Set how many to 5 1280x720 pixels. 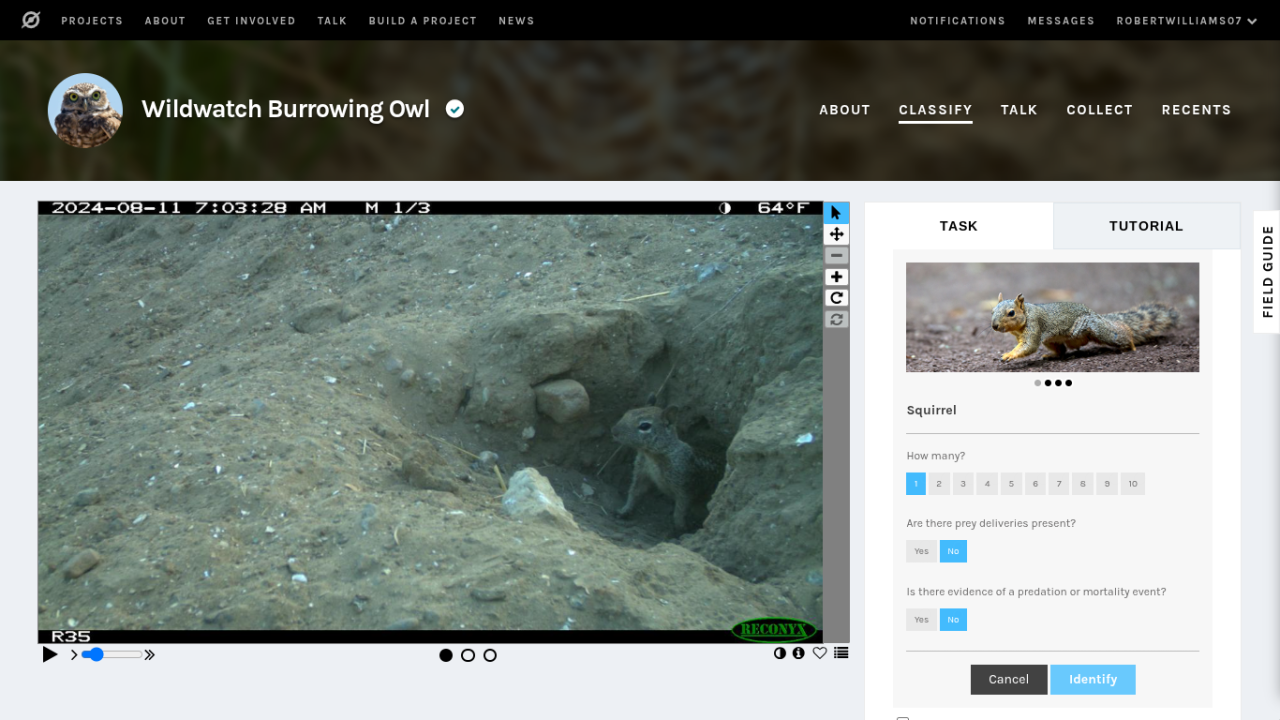pyautogui.click(x=1011, y=484)
